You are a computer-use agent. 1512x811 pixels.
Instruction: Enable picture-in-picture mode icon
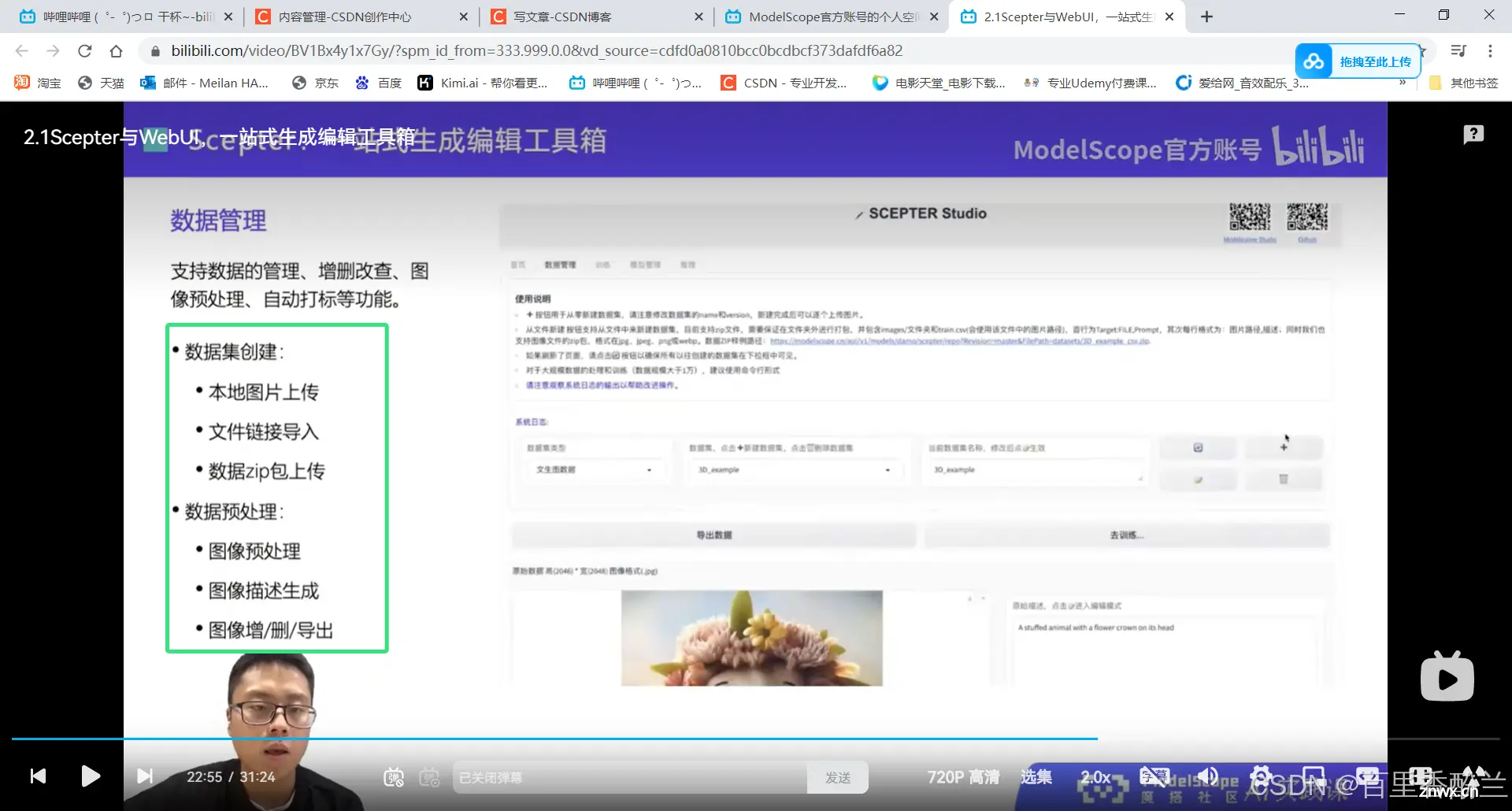1314,776
